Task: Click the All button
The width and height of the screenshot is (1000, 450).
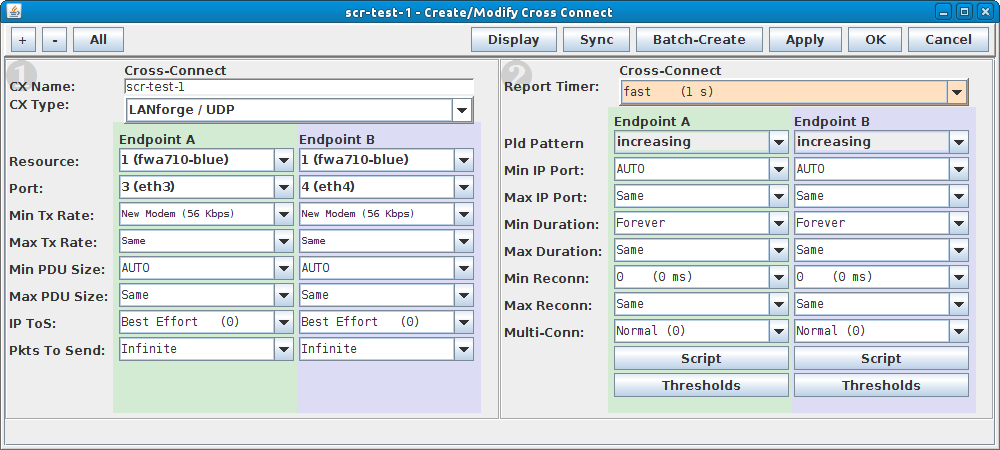Action: (98, 40)
